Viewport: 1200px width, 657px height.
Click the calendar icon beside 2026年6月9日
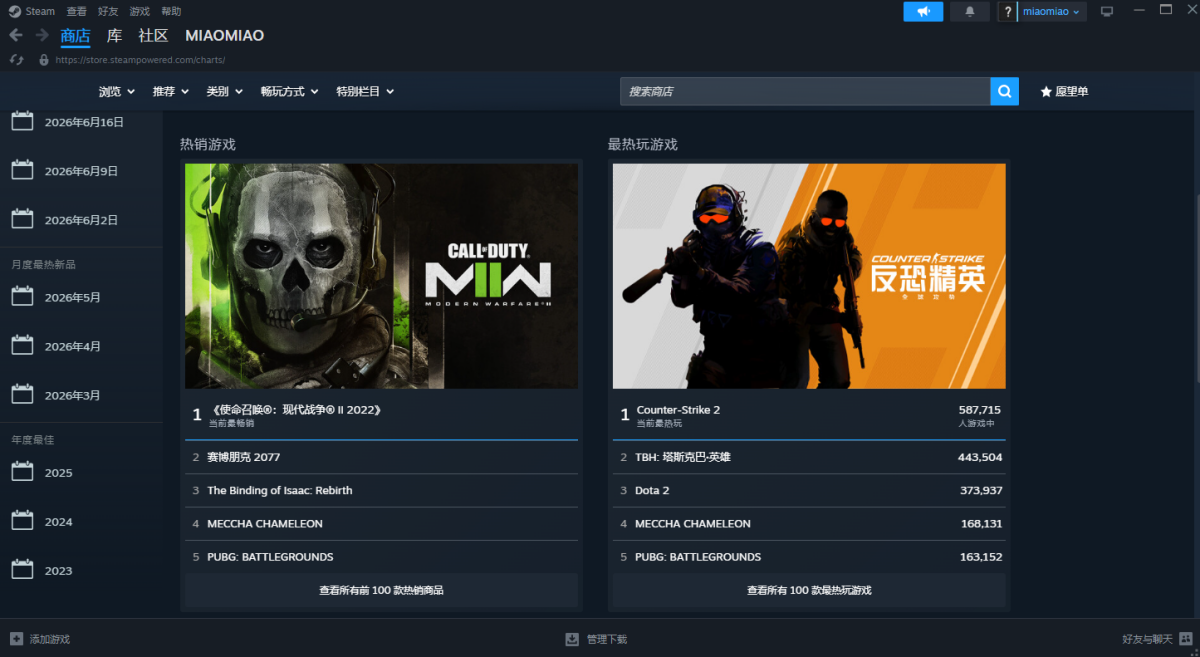coord(22,170)
